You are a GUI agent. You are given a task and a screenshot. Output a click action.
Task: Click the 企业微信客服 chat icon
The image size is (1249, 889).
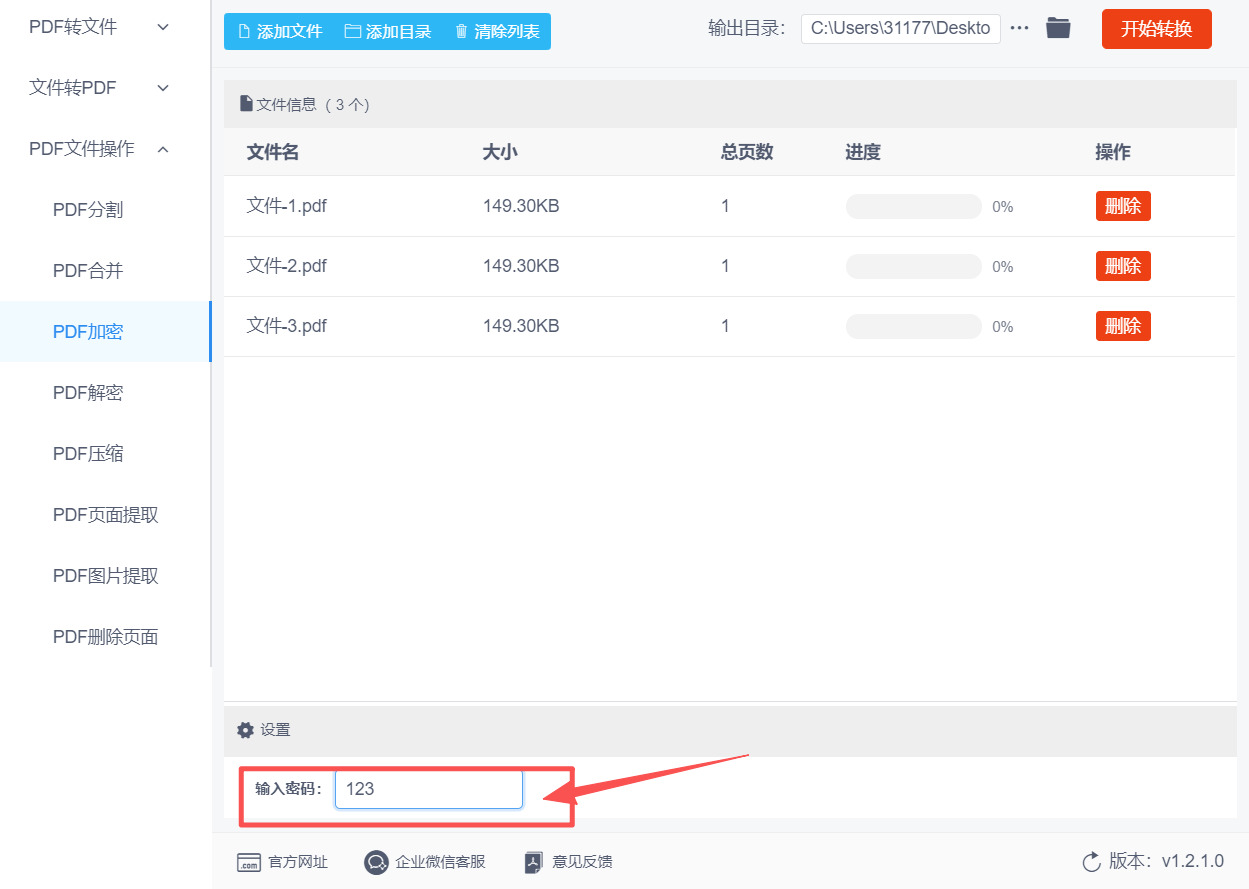[376, 862]
